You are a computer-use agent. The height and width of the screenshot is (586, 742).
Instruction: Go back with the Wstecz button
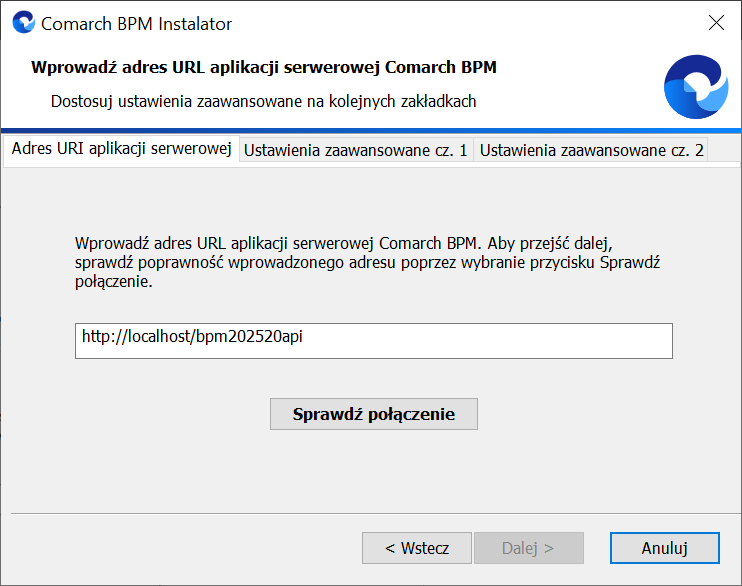[x=416, y=548]
